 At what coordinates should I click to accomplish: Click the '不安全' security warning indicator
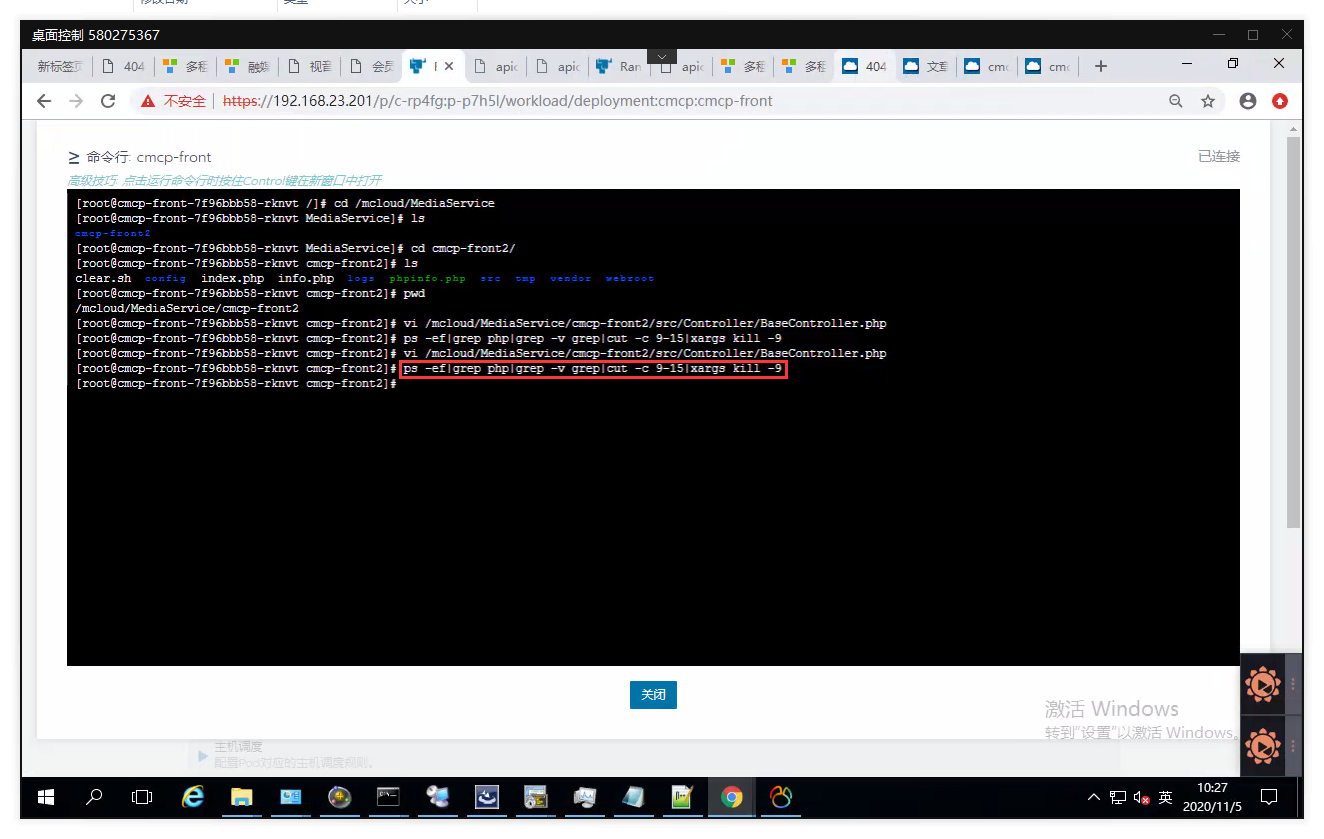174,101
